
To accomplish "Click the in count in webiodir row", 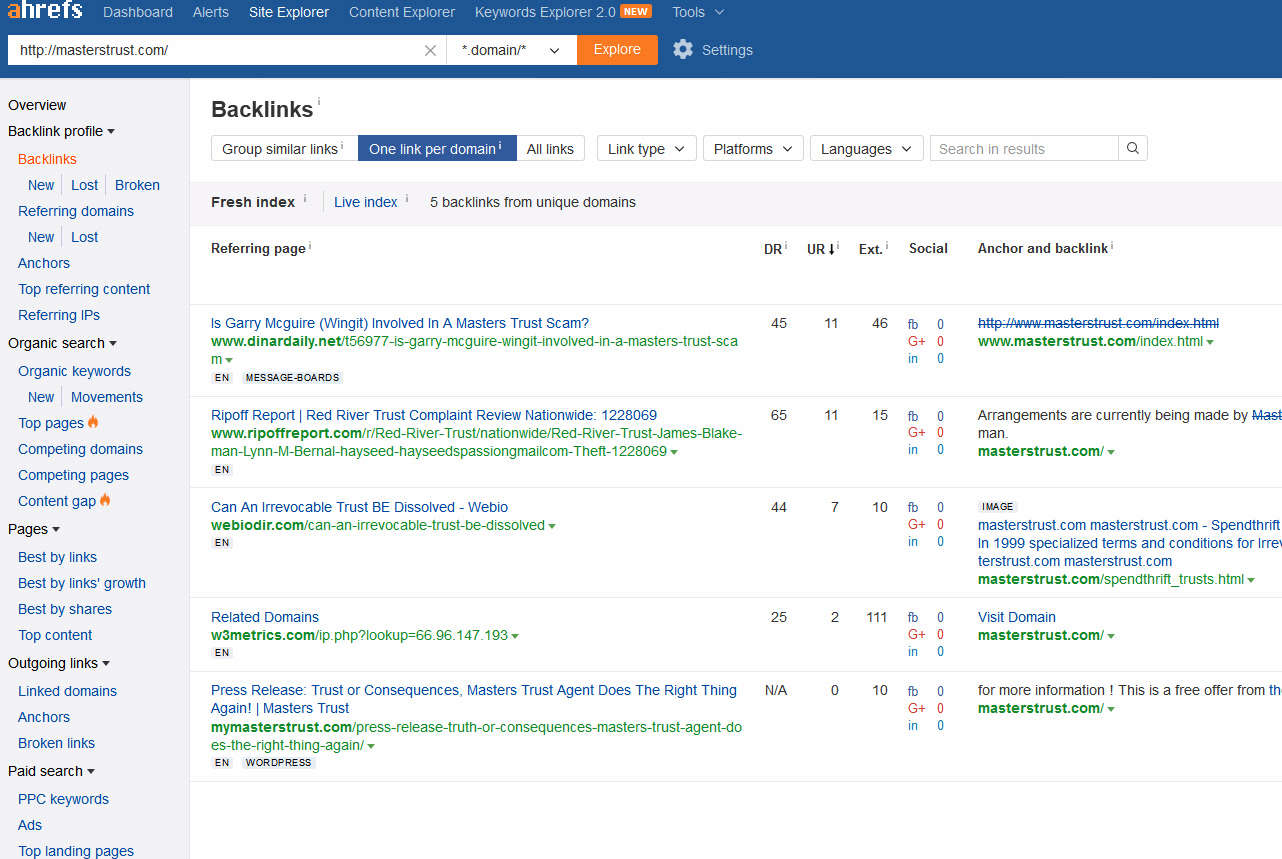I will point(940,542).
